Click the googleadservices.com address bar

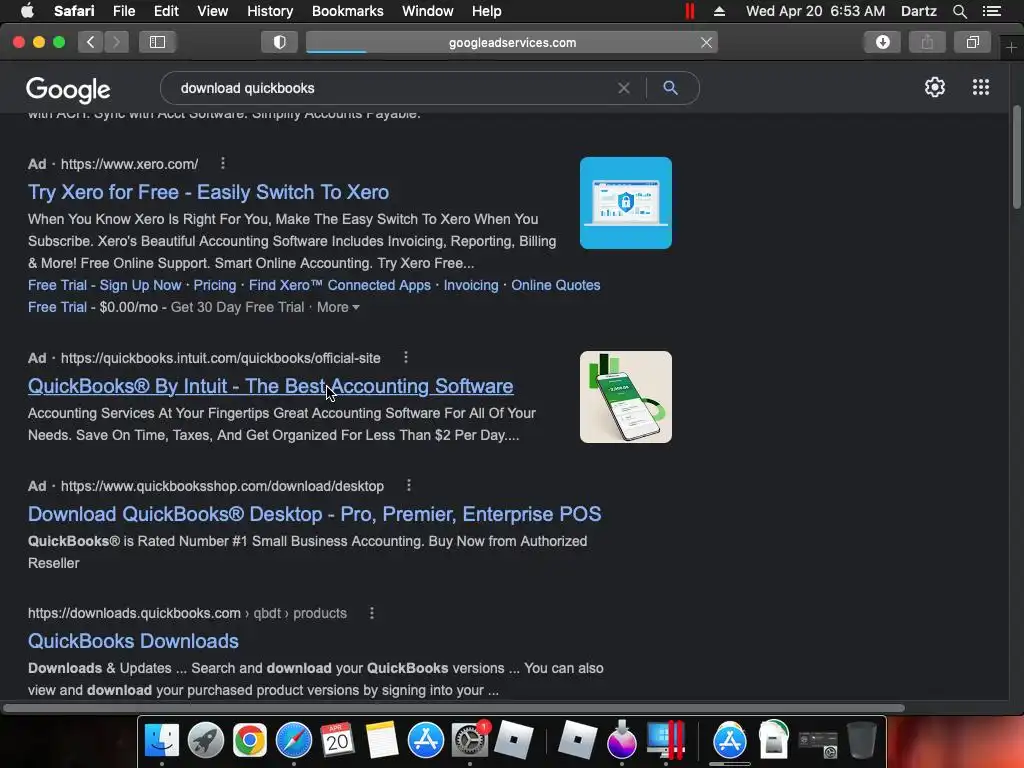[512, 42]
